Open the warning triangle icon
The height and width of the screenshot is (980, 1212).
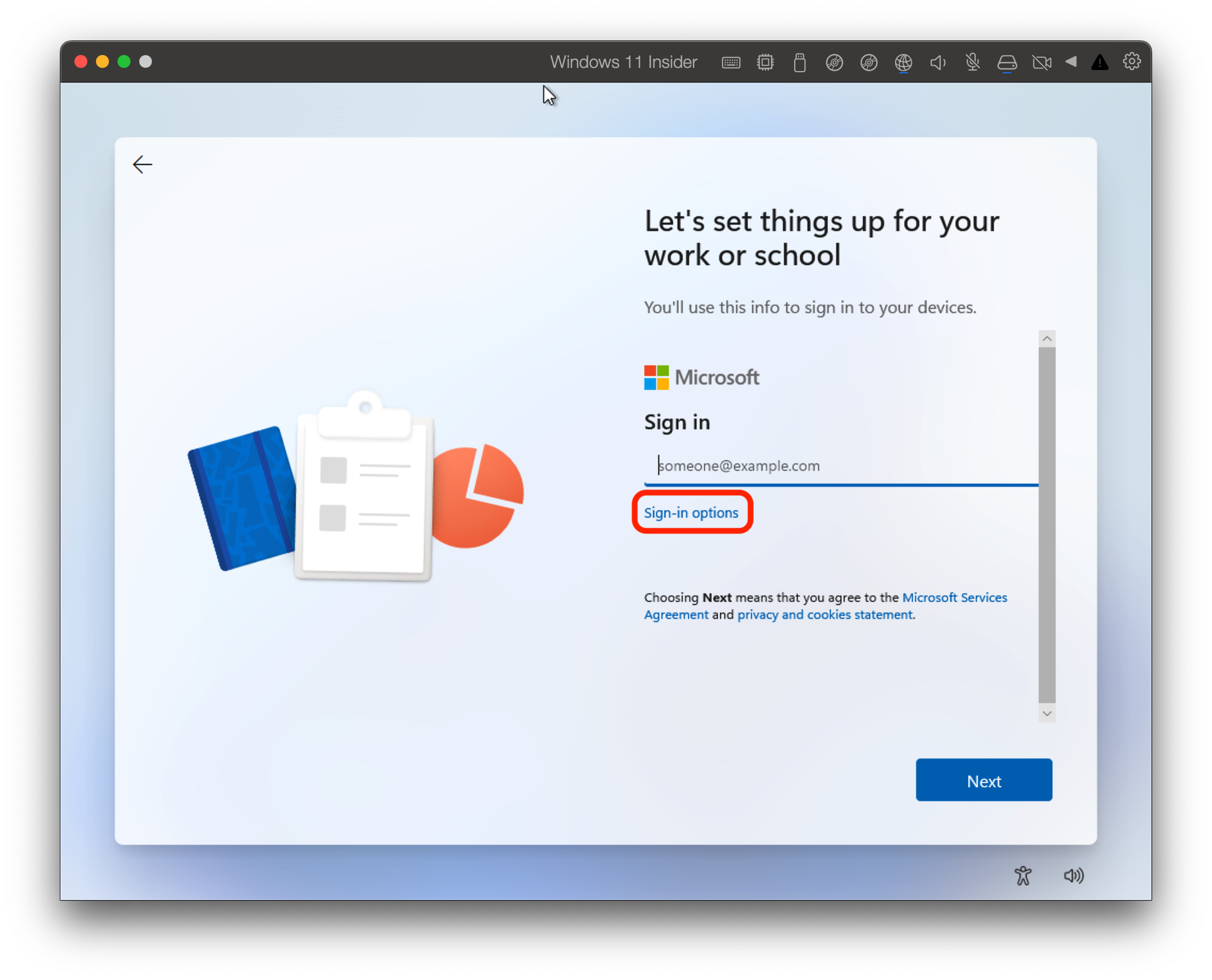[x=1099, y=62]
